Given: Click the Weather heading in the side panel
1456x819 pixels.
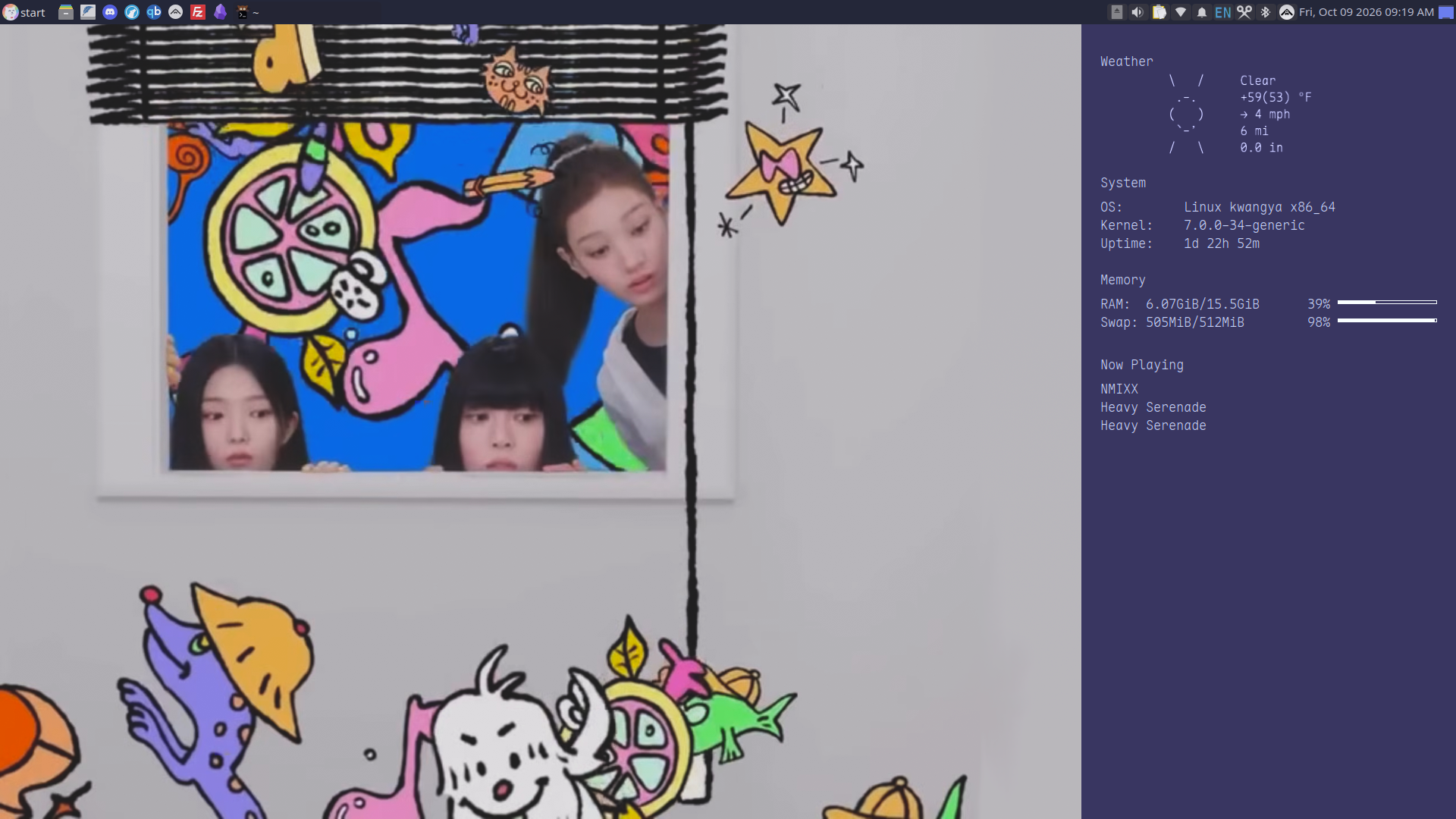Looking at the screenshot, I should pos(1126,61).
